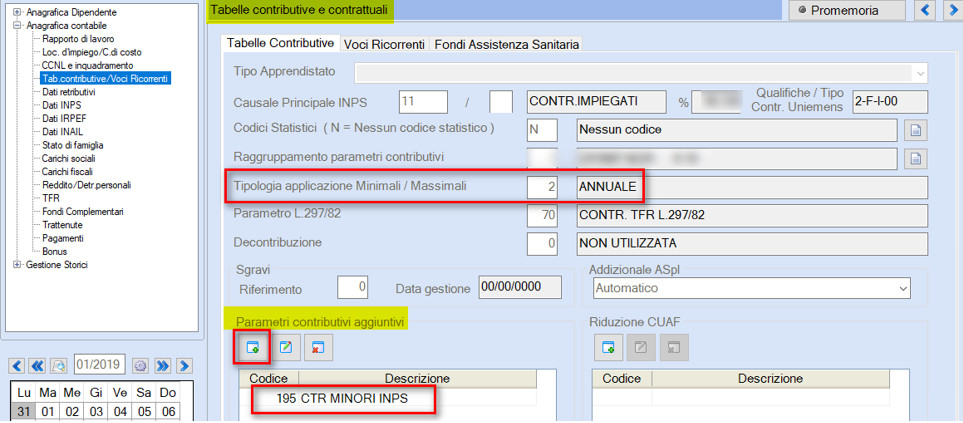This screenshot has height=423, width=963.
Task: Click the period search magnifier icon
Action: tap(58, 366)
